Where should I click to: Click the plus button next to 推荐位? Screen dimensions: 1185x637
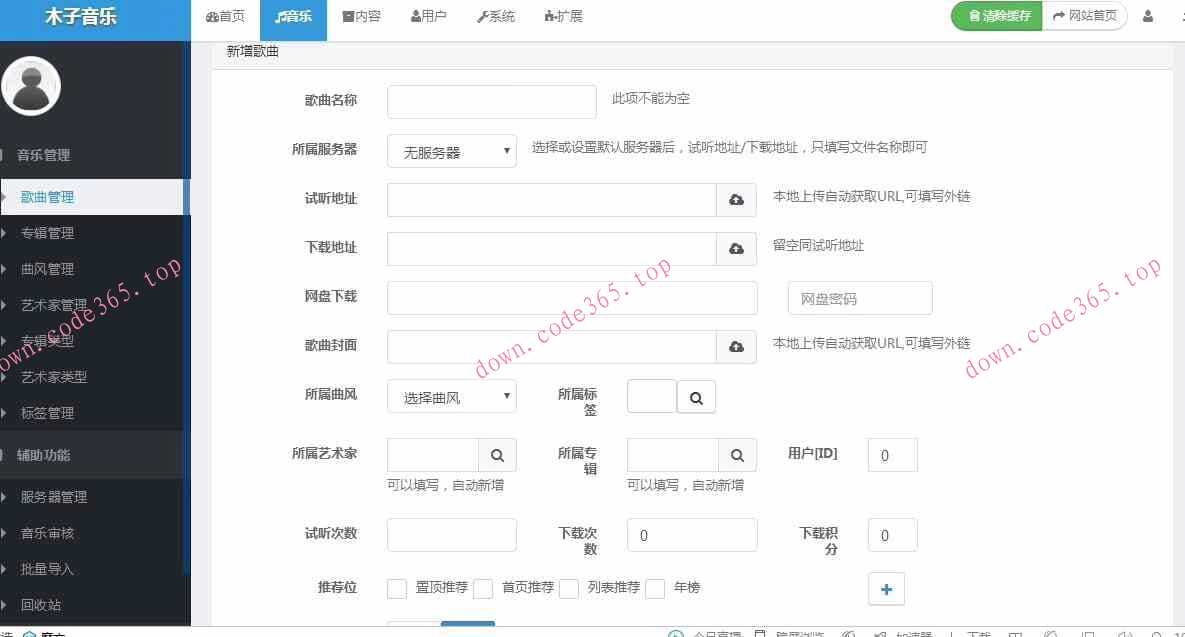click(886, 589)
